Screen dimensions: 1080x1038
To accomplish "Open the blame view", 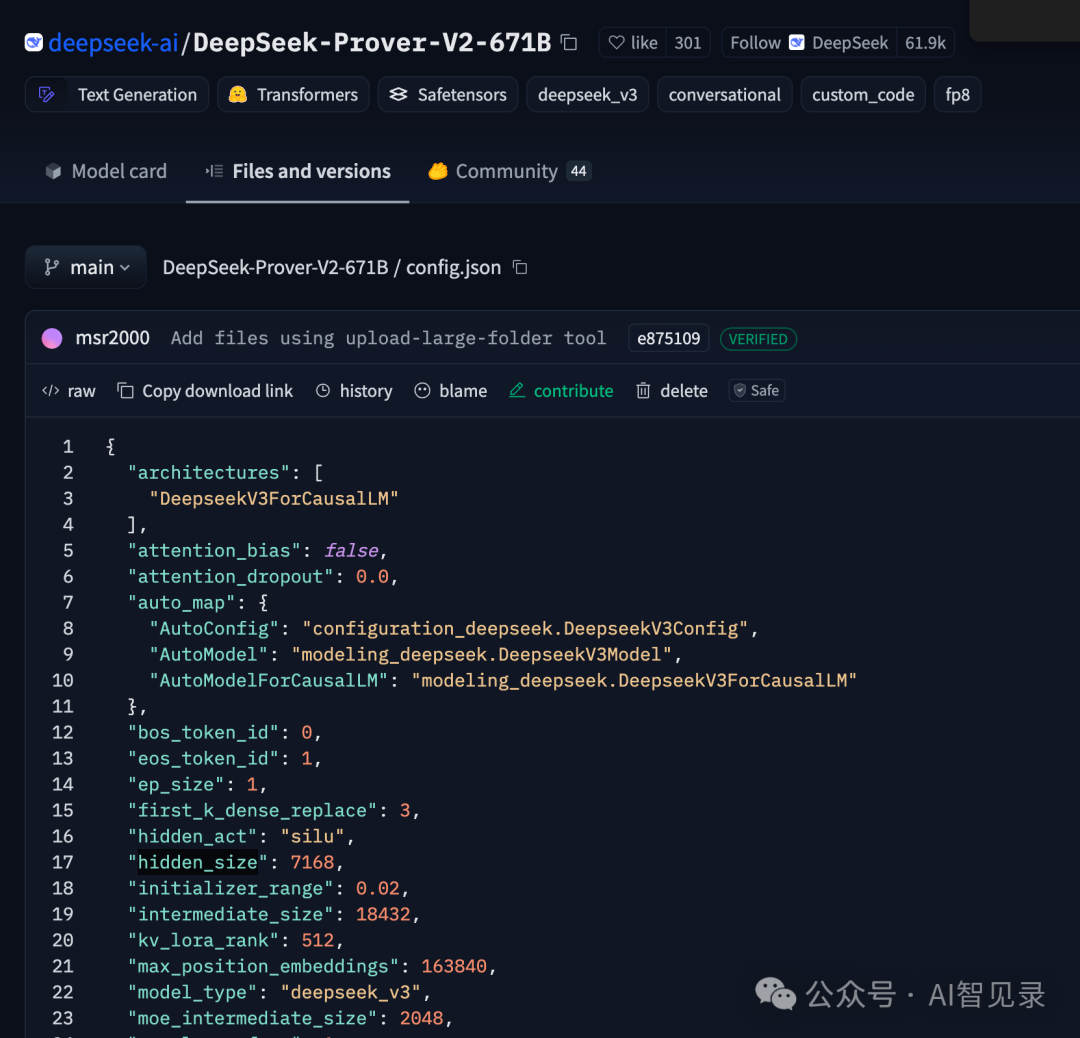I will [451, 391].
